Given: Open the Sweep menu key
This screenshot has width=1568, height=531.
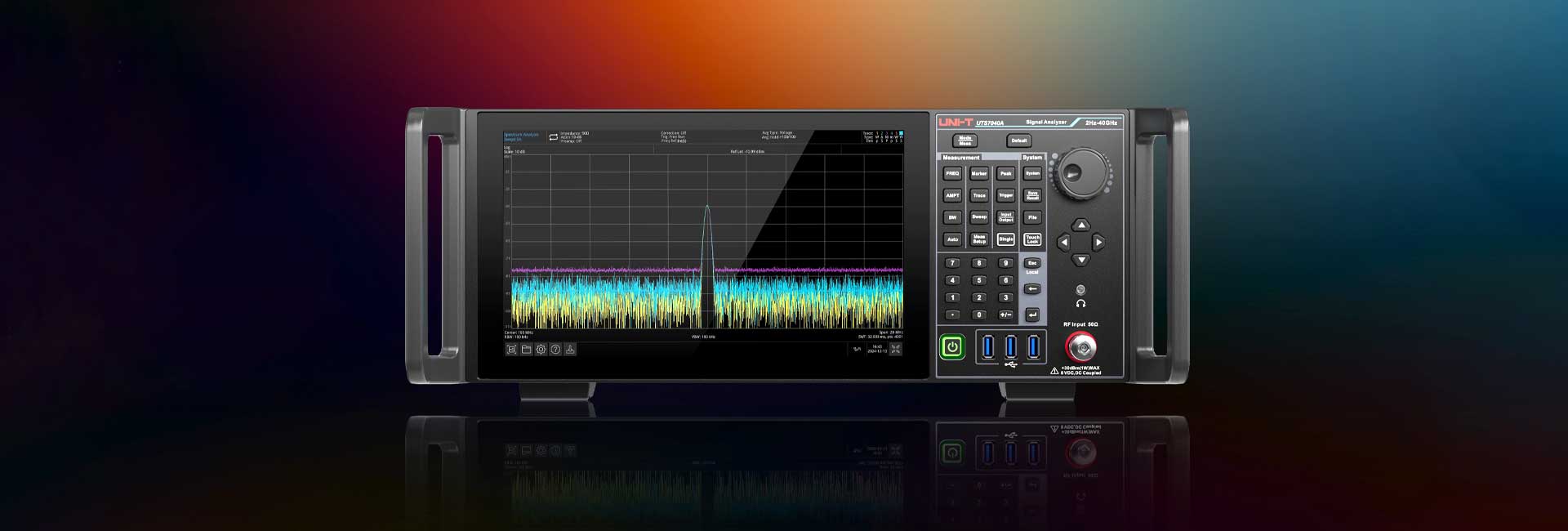Looking at the screenshot, I should coord(979,217).
